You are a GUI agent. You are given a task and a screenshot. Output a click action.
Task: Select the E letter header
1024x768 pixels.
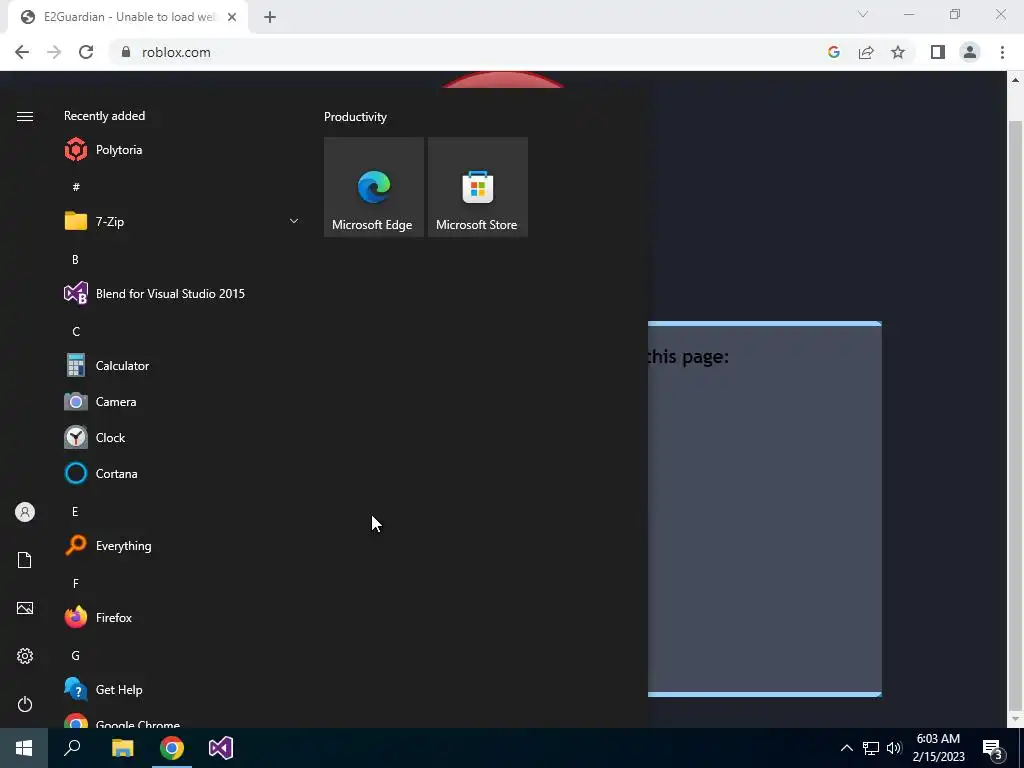pyautogui.click(x=75, y=511)
